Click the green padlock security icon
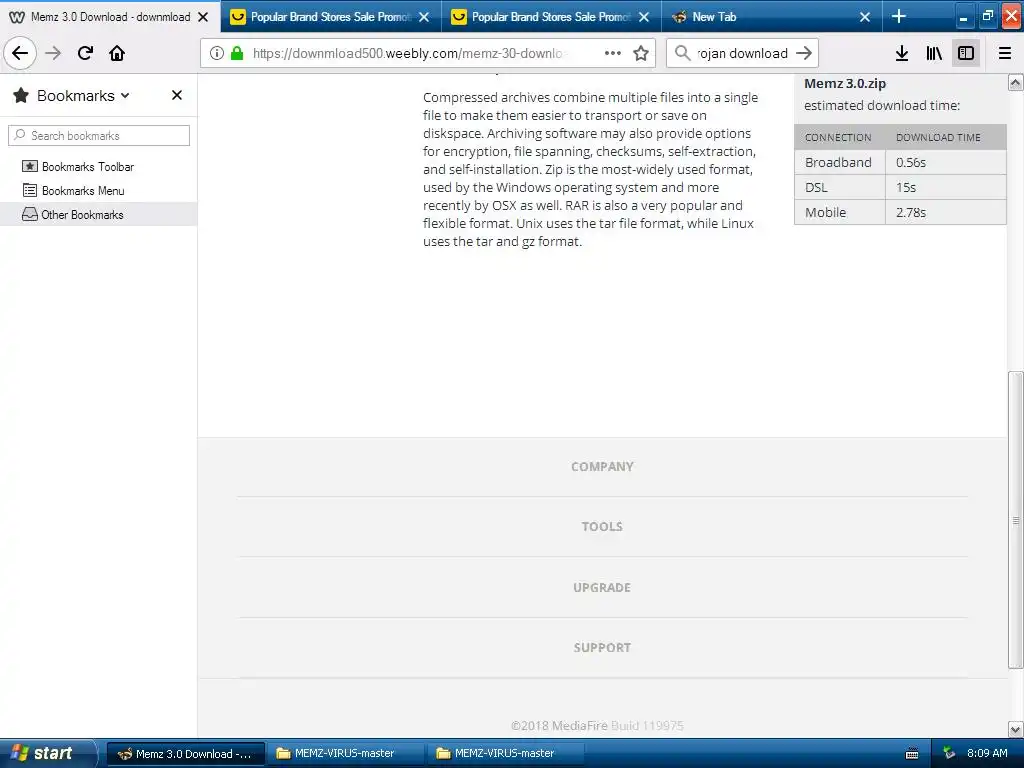Screen dimensions: 1024x768 tap(237, 53)
